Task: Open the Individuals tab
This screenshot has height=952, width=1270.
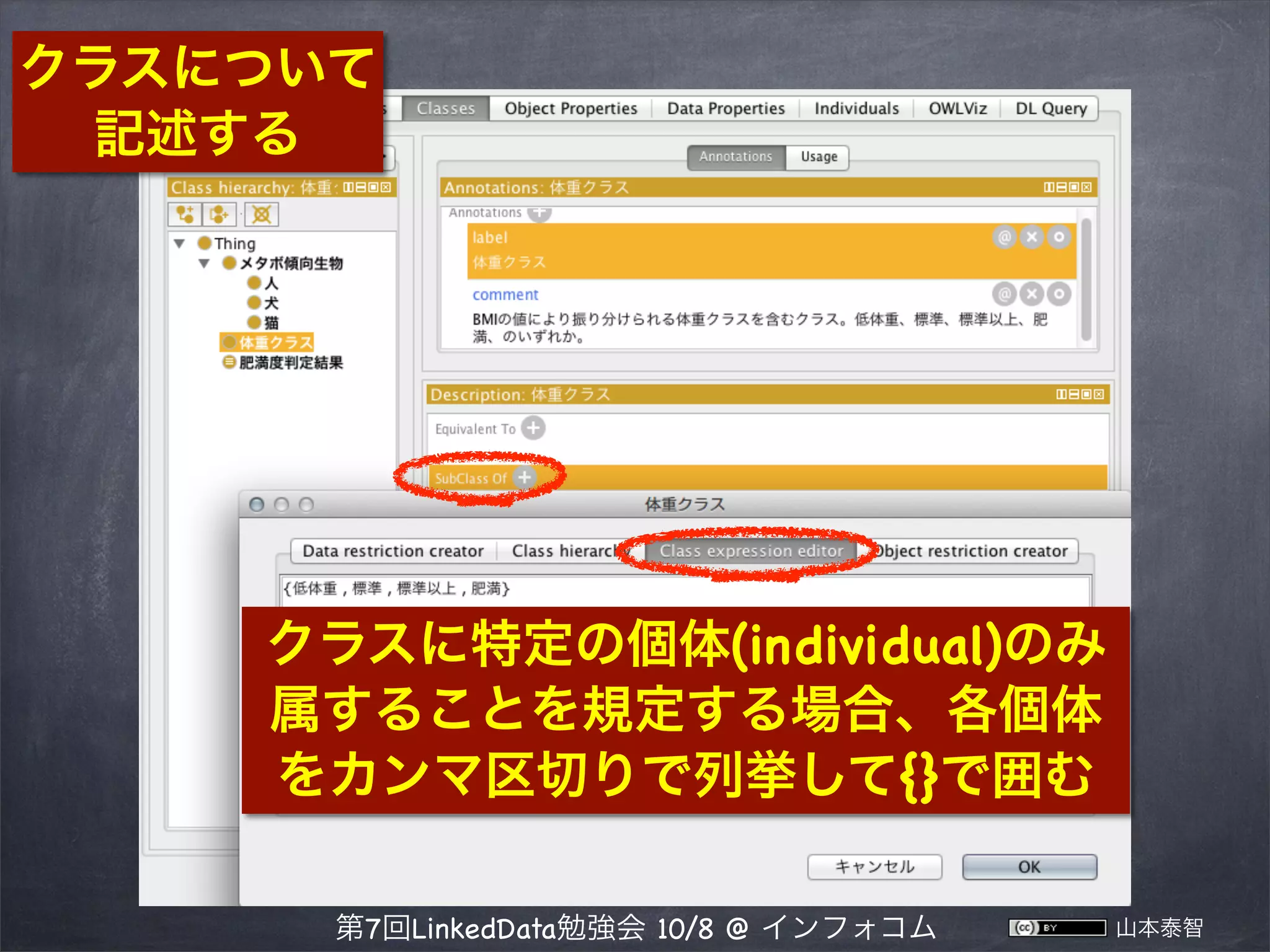Action: pos(856,108)
